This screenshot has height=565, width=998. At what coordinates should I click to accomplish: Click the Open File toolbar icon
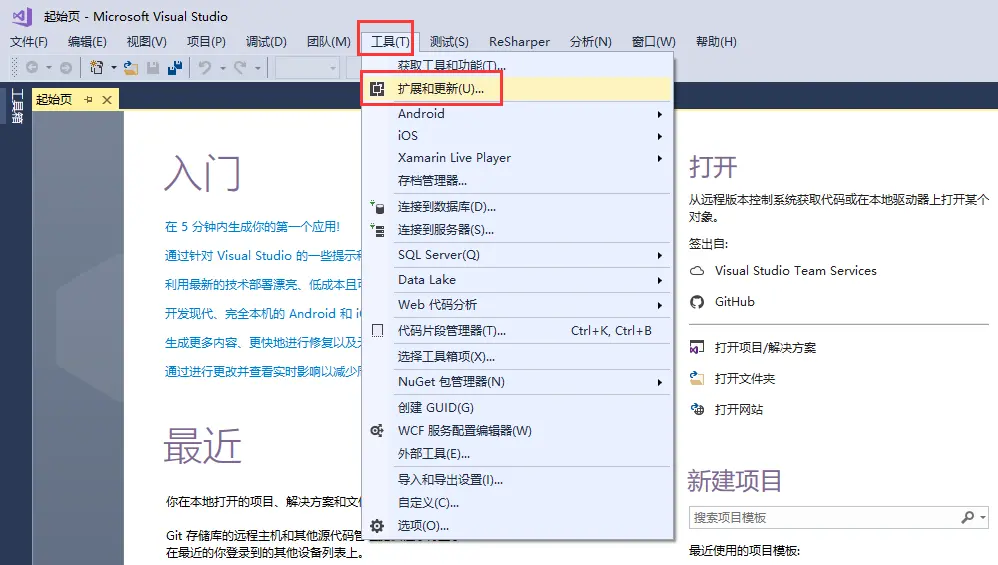[x=131, y=67]
